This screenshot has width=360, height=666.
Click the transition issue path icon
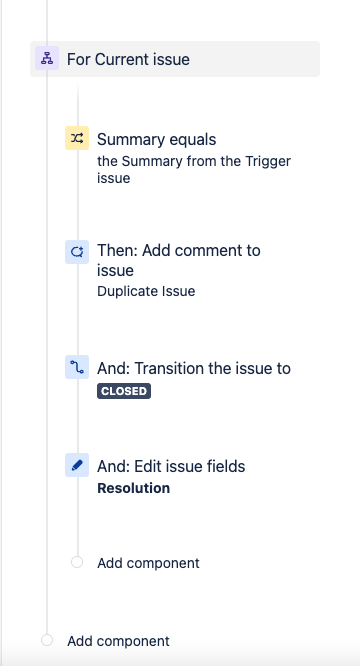77,367
